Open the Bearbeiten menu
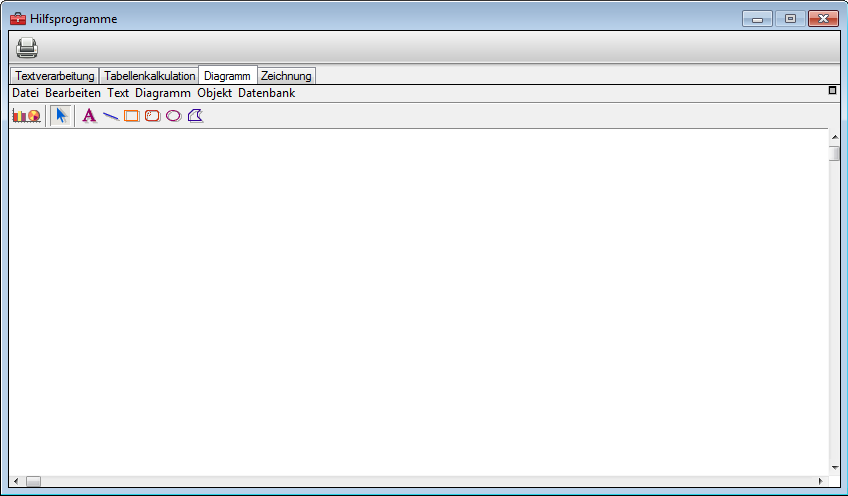This screenshot has height=496, width=848. [x=73, y=93]
